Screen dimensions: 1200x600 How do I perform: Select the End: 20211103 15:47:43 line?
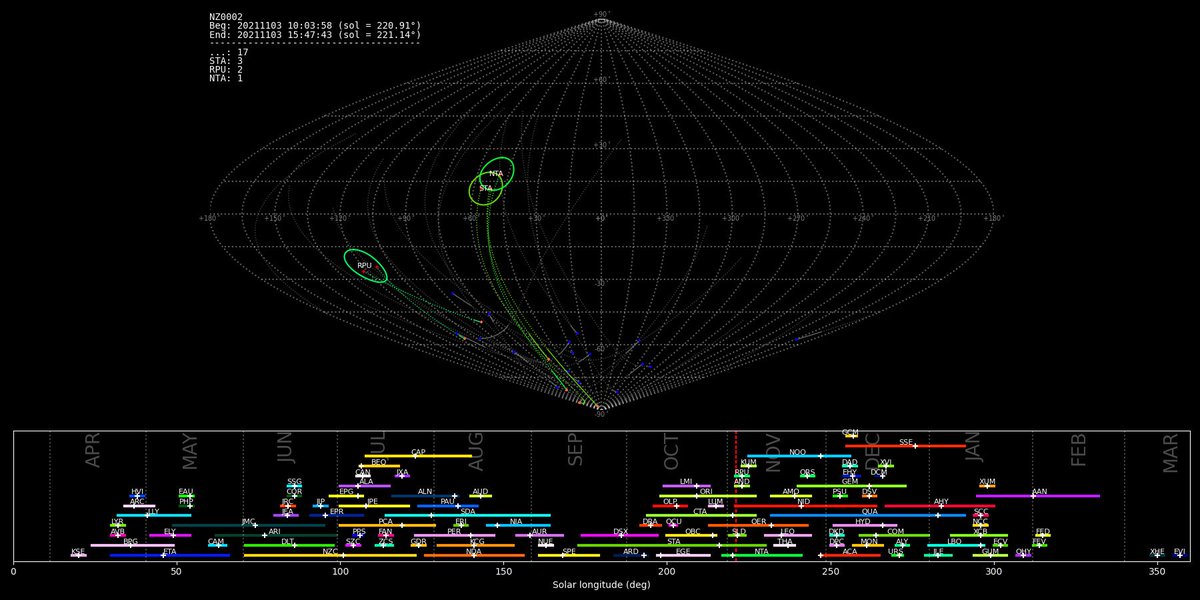coord(315,35)
